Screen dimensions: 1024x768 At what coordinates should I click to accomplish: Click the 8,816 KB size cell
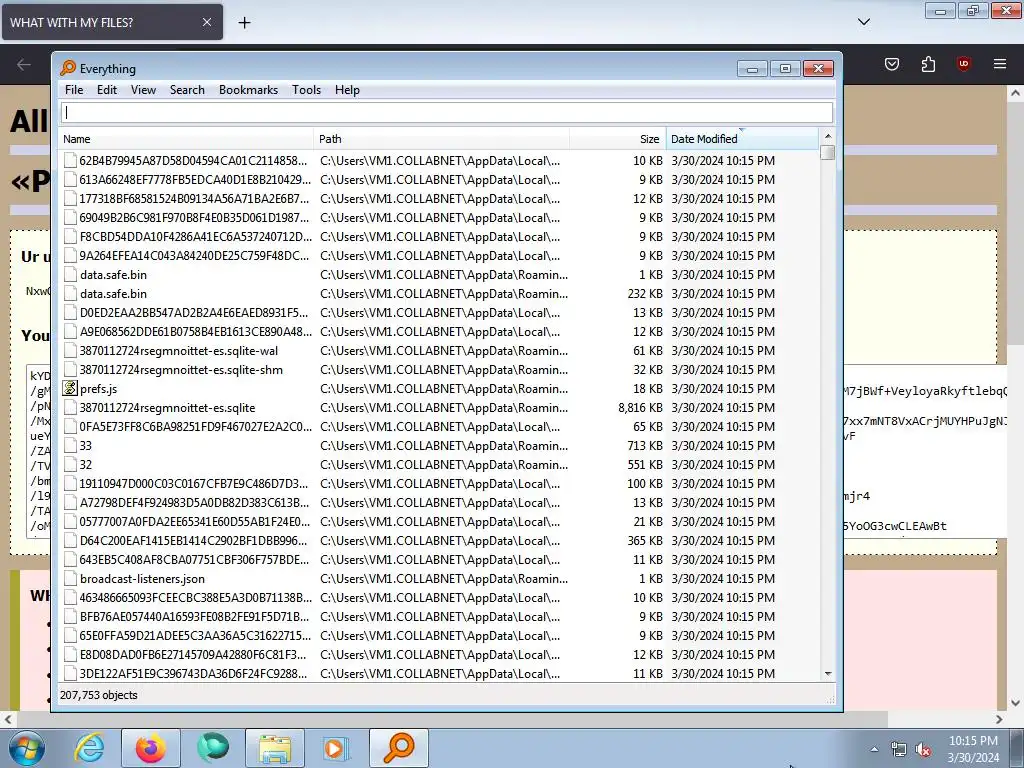tap(640, 408)
